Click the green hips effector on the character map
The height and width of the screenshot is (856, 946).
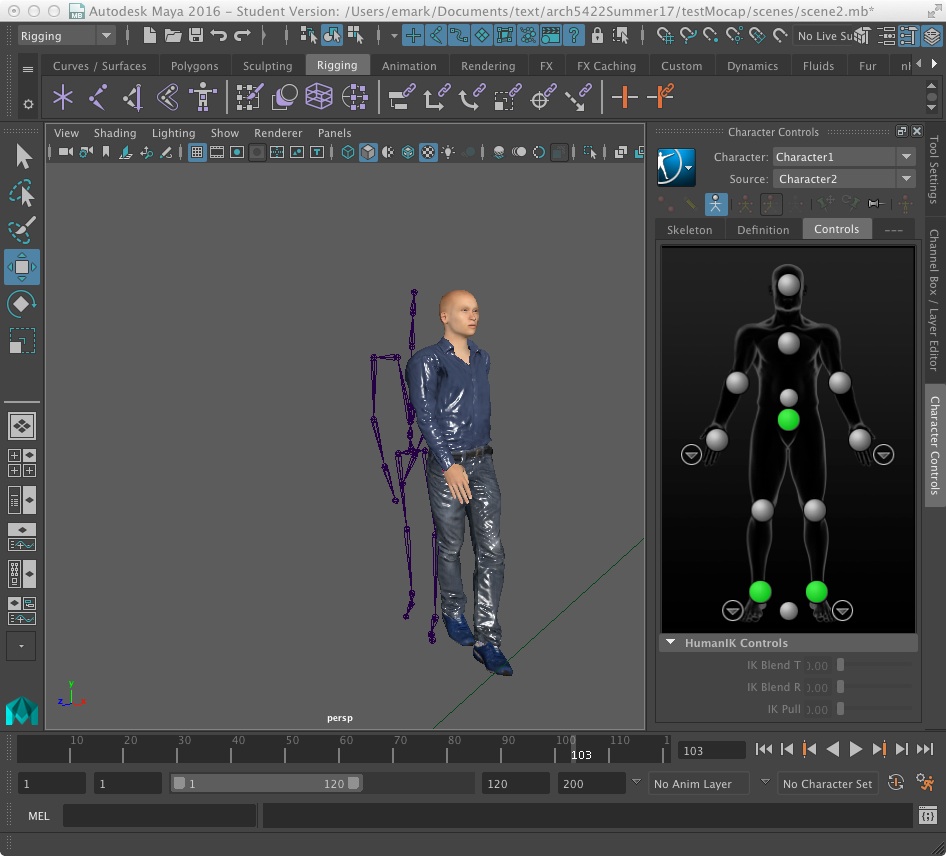(787, 419)
